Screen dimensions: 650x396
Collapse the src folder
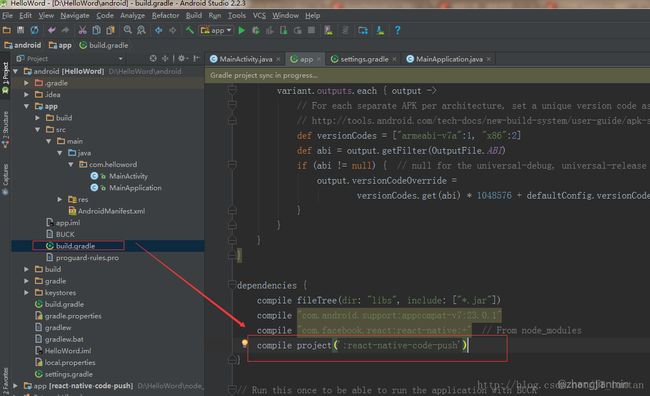(38, 129)
